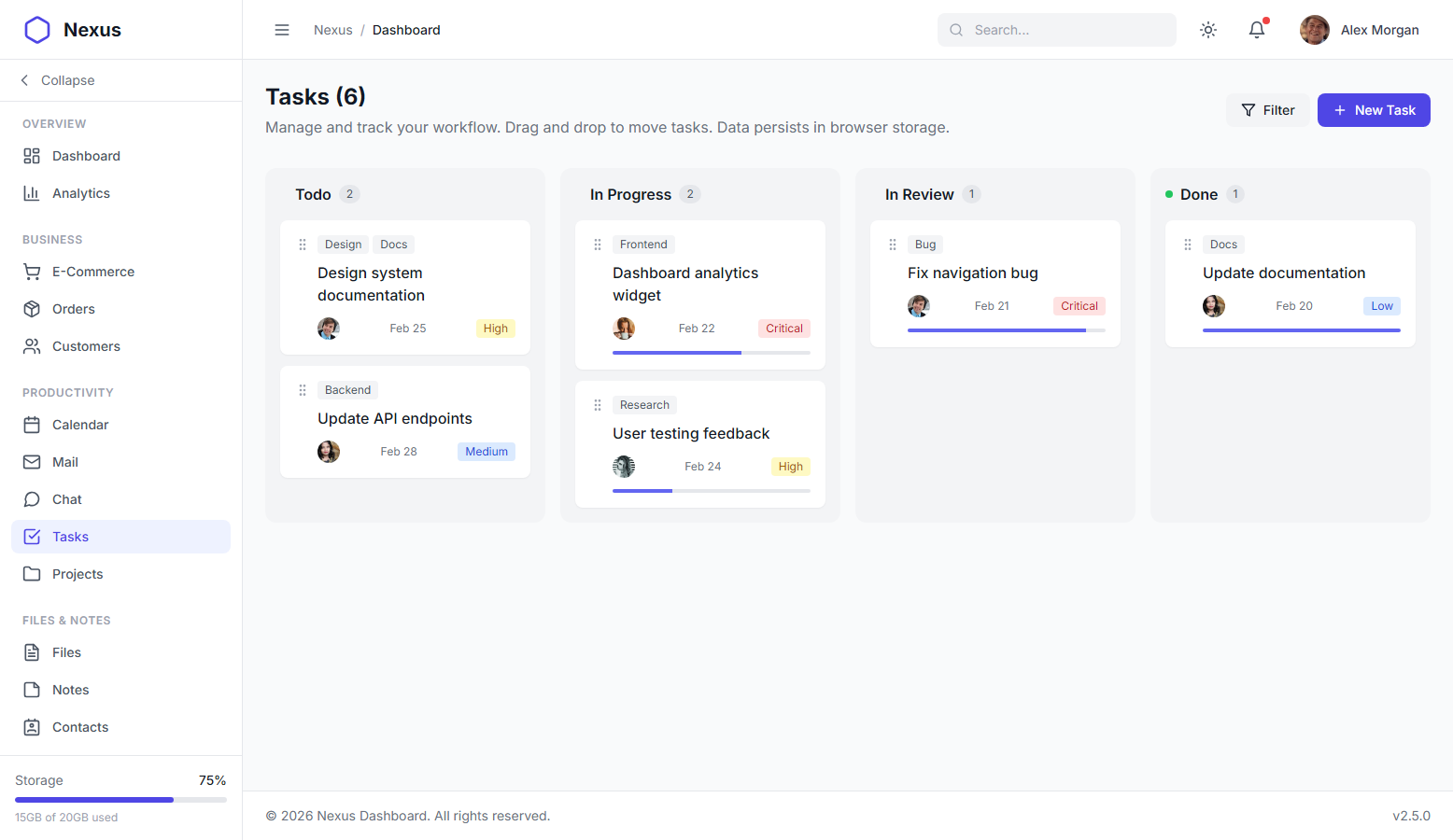This screenshot has height=840, width=1453.
Task: Click the Done column header
Action: point(1199,194)
